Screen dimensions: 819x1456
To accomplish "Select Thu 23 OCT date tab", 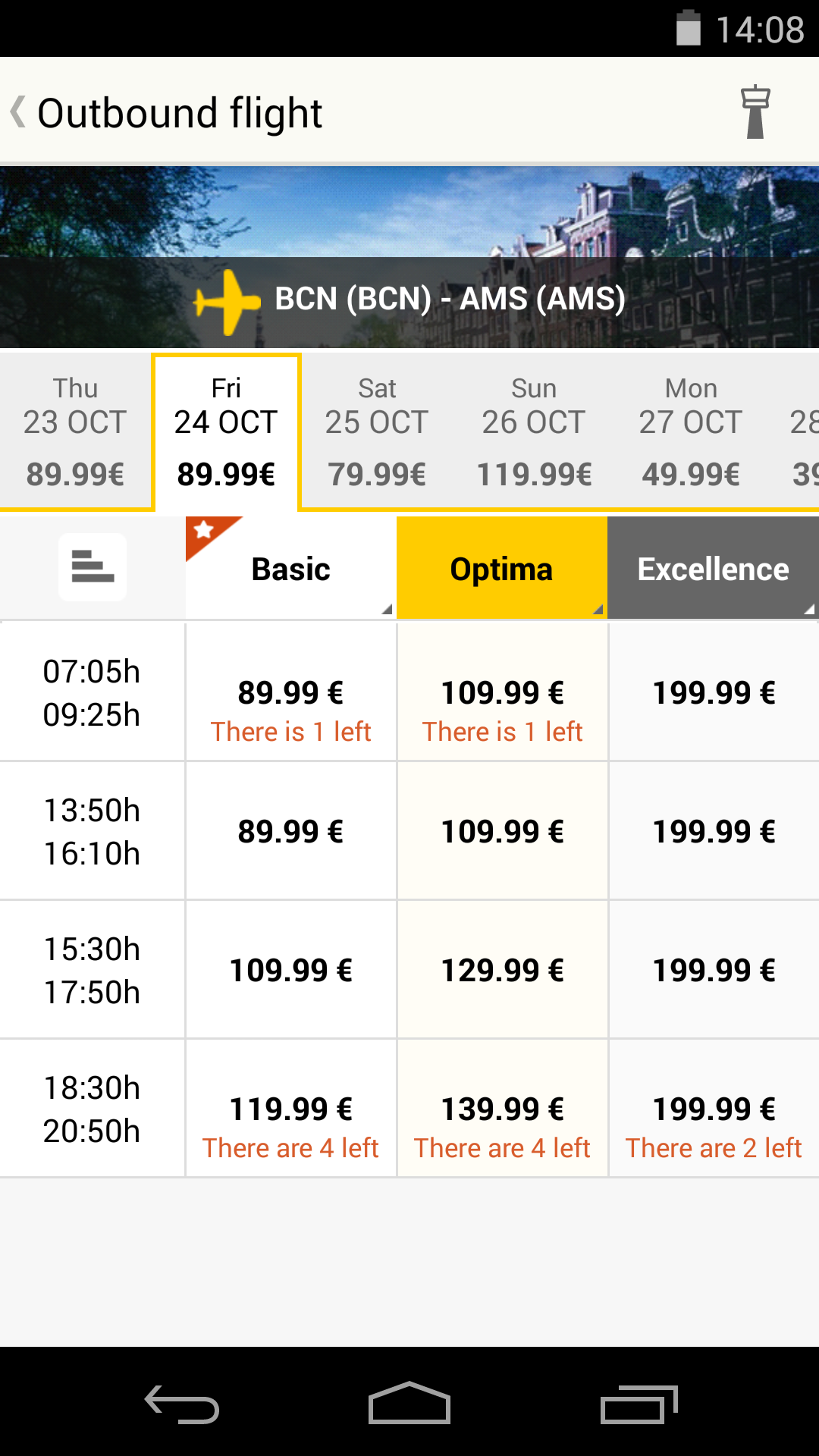I will (x=75, y=431).
